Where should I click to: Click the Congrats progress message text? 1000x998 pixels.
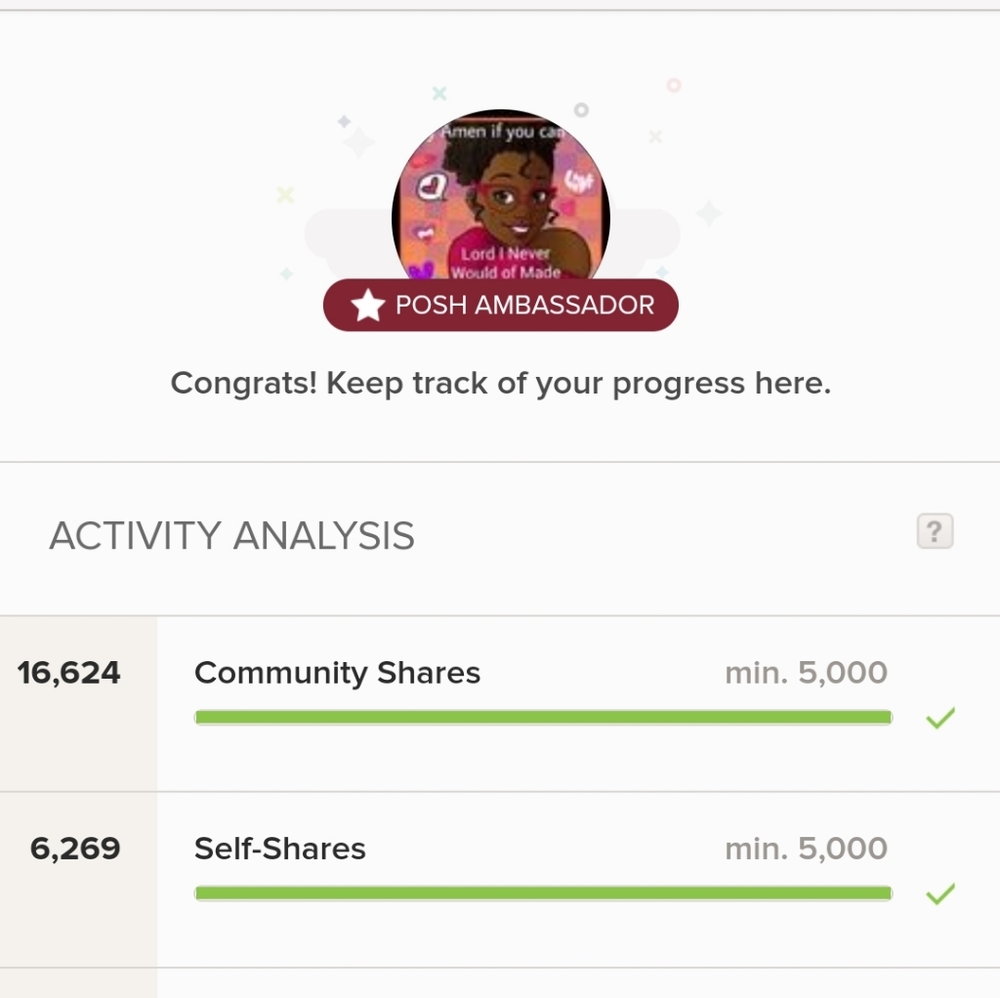tap(501, 383)
